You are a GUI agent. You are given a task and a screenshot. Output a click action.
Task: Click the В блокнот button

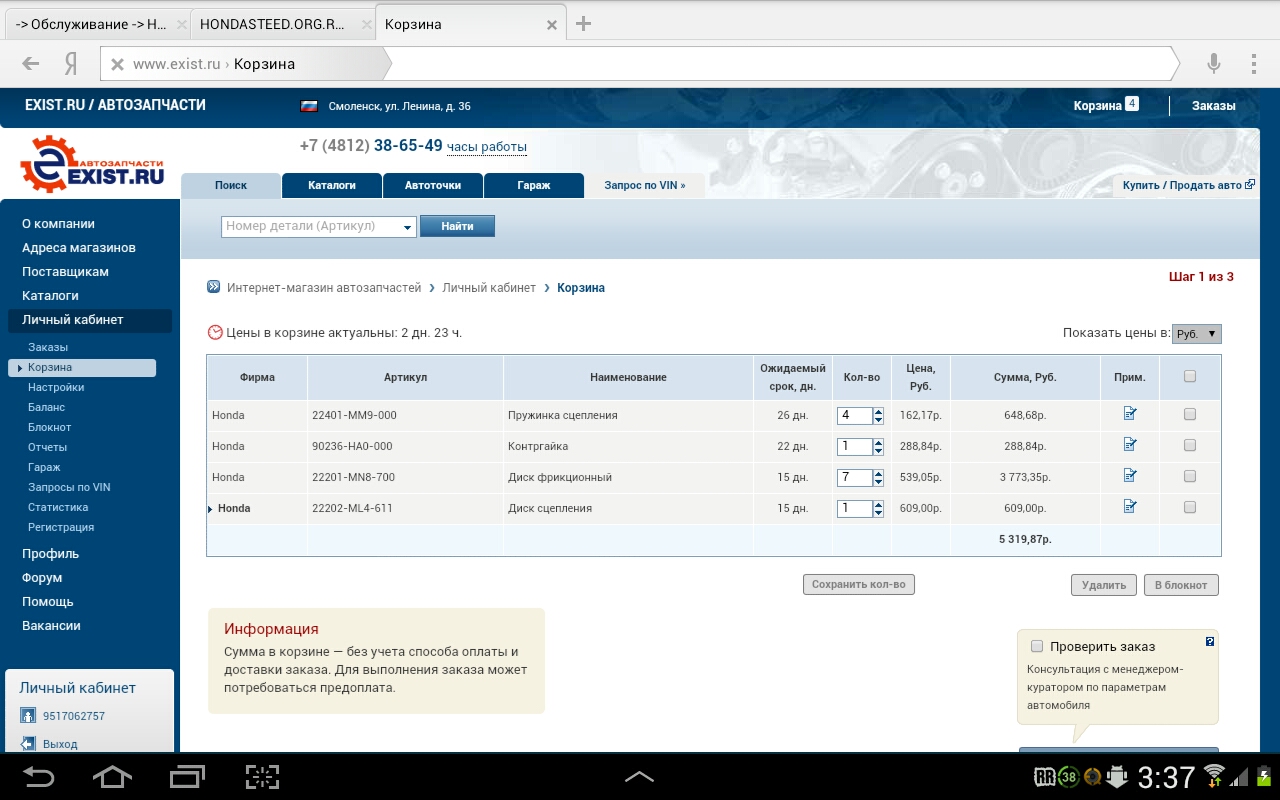point(1181,585)
